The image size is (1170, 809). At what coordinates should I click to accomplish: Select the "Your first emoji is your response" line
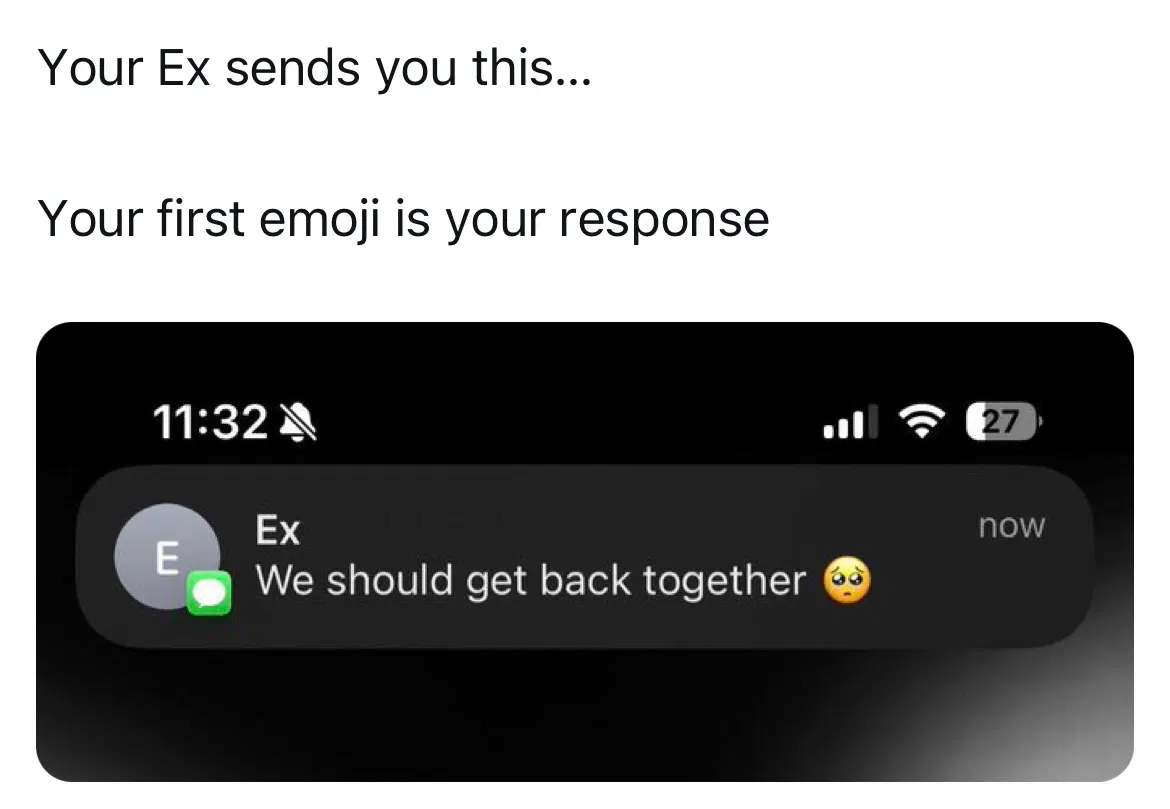click(403, 218)
